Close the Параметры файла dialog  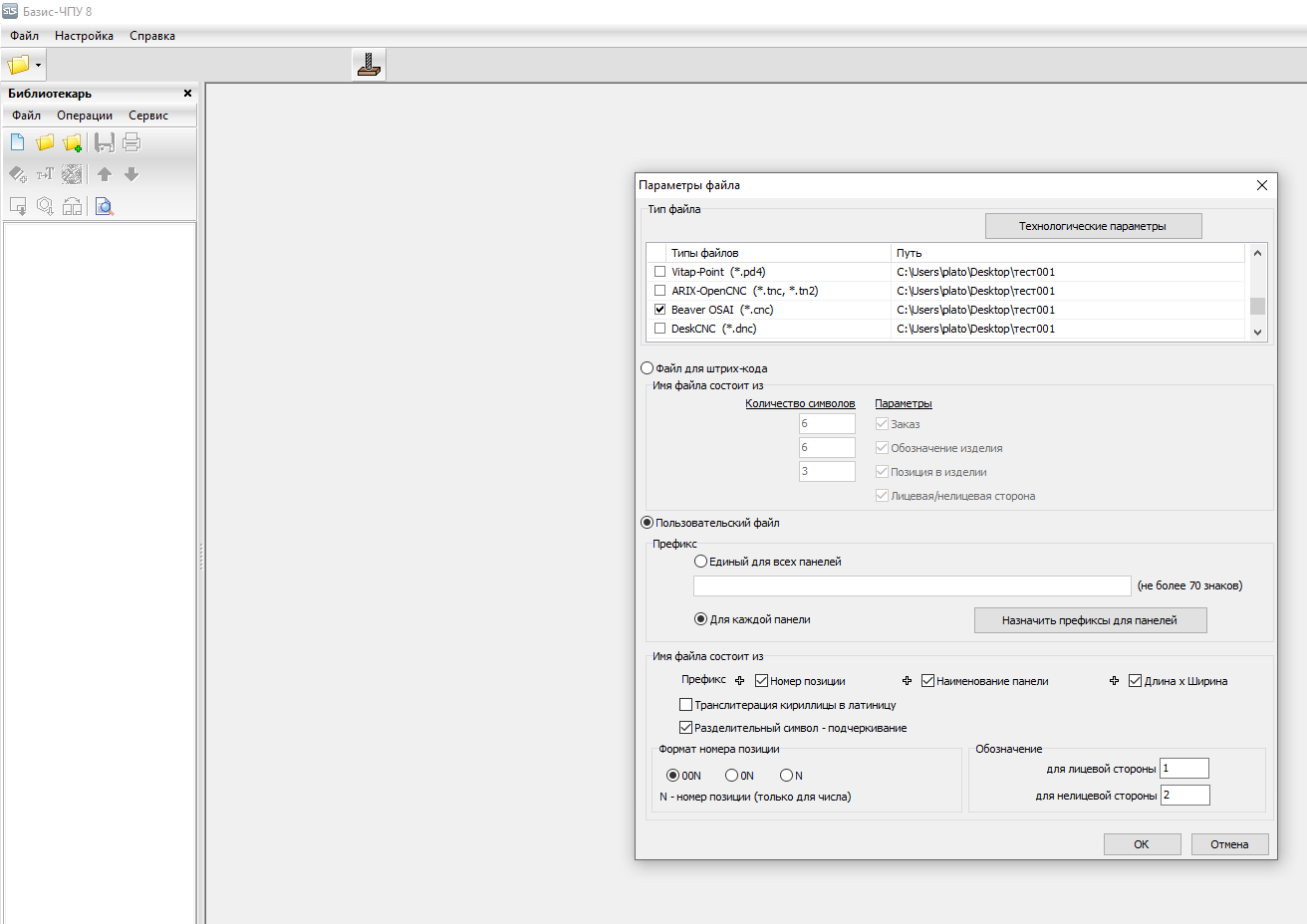pos(1261,185)
